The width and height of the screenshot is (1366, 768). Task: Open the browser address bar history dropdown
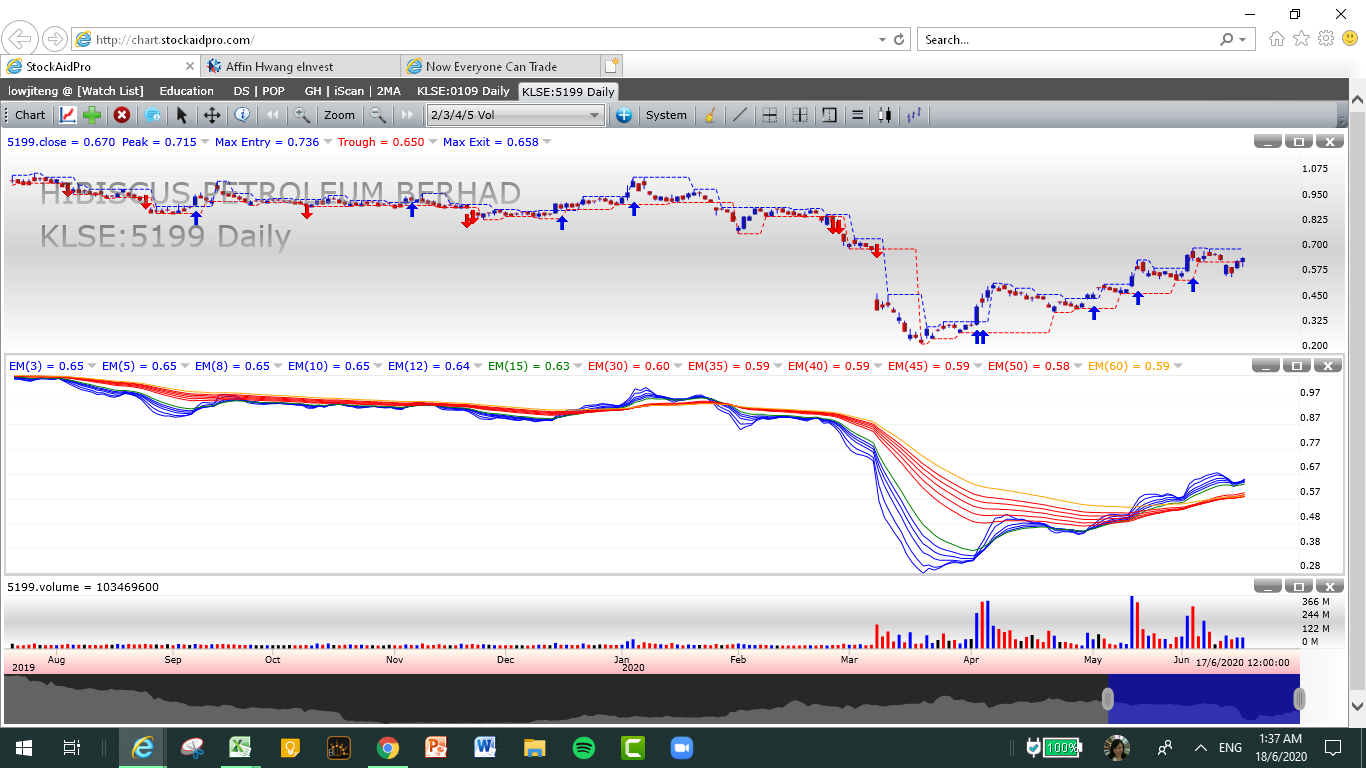point(882,40)
